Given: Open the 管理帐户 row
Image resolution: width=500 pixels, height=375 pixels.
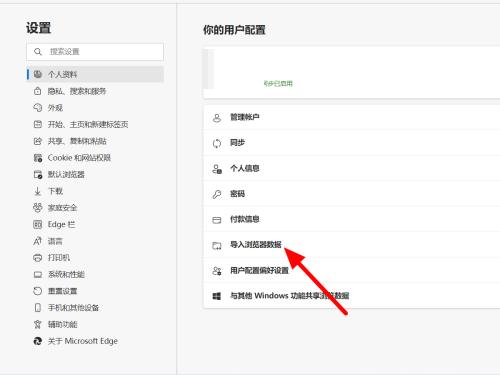Looking at the screenshot, I should click(x=352, y=117).
